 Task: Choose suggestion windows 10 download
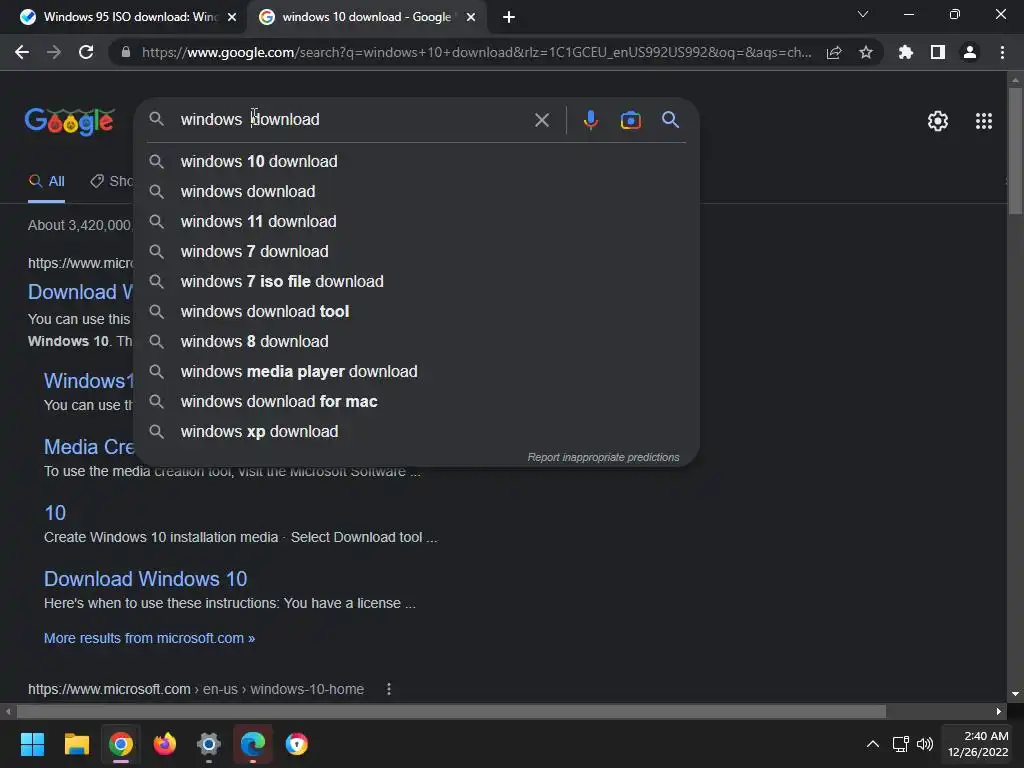(x=416, y=161)
